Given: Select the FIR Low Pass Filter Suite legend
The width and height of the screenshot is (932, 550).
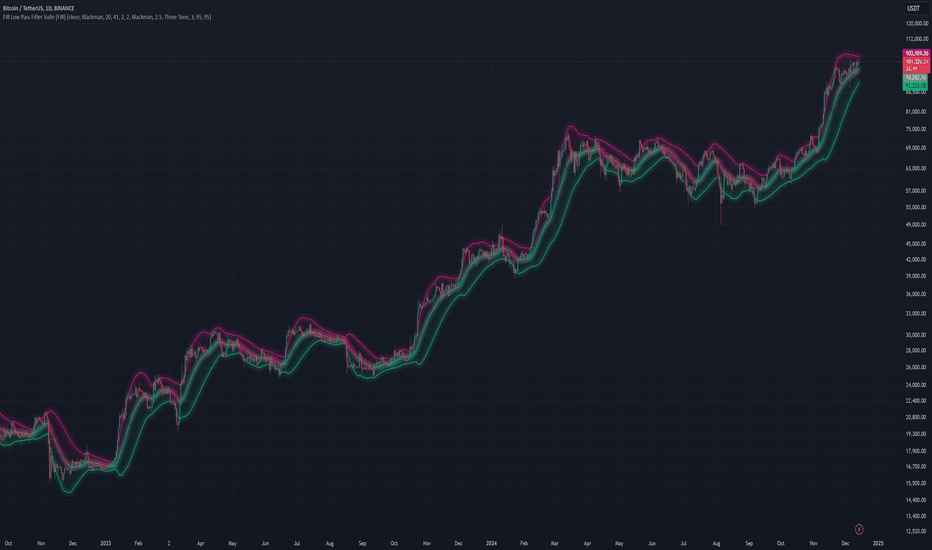Looking at the screenshot, I should point(107,17).
